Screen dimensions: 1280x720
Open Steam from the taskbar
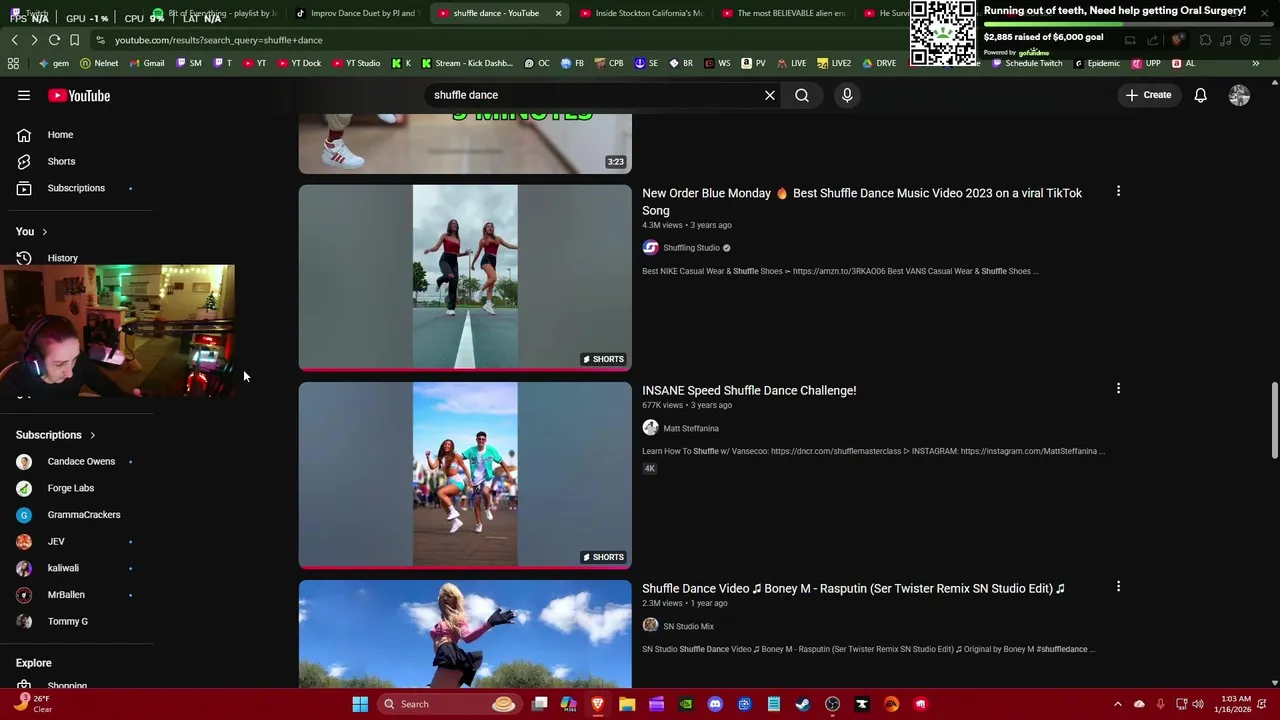point(803,704)
